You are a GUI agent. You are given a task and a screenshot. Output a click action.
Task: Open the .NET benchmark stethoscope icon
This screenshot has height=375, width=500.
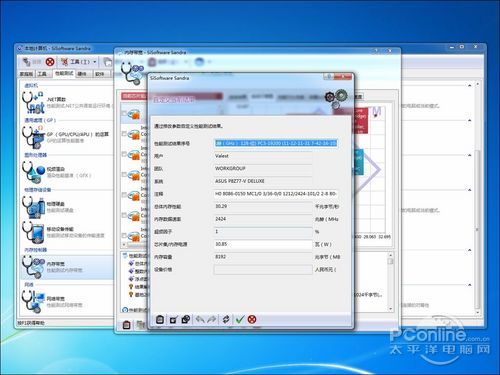[32, 103]
